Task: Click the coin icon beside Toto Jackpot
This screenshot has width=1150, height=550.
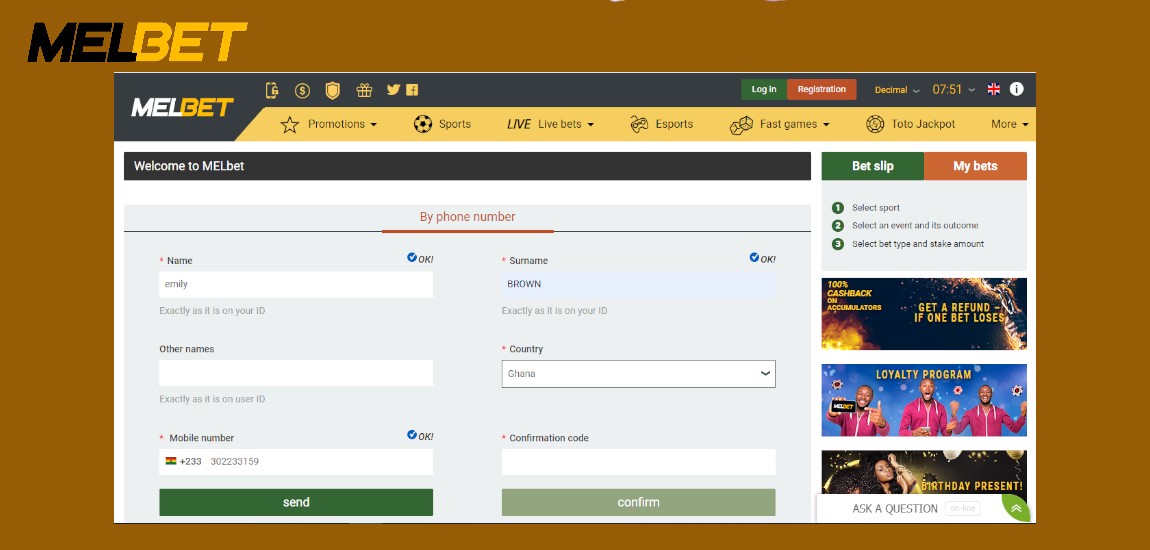Action: click(875, 124)
